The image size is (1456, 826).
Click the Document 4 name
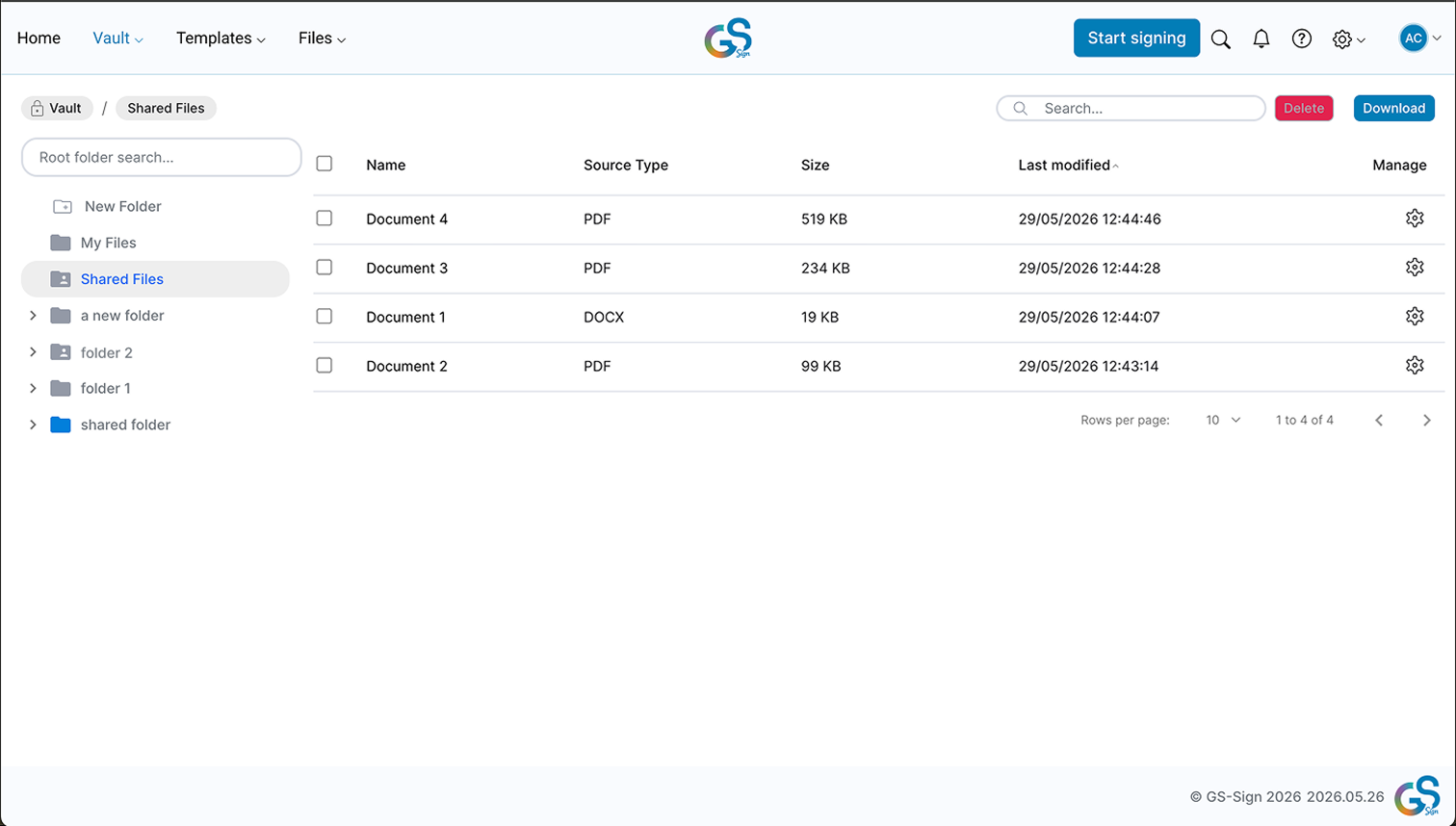[x=406, y=219]
